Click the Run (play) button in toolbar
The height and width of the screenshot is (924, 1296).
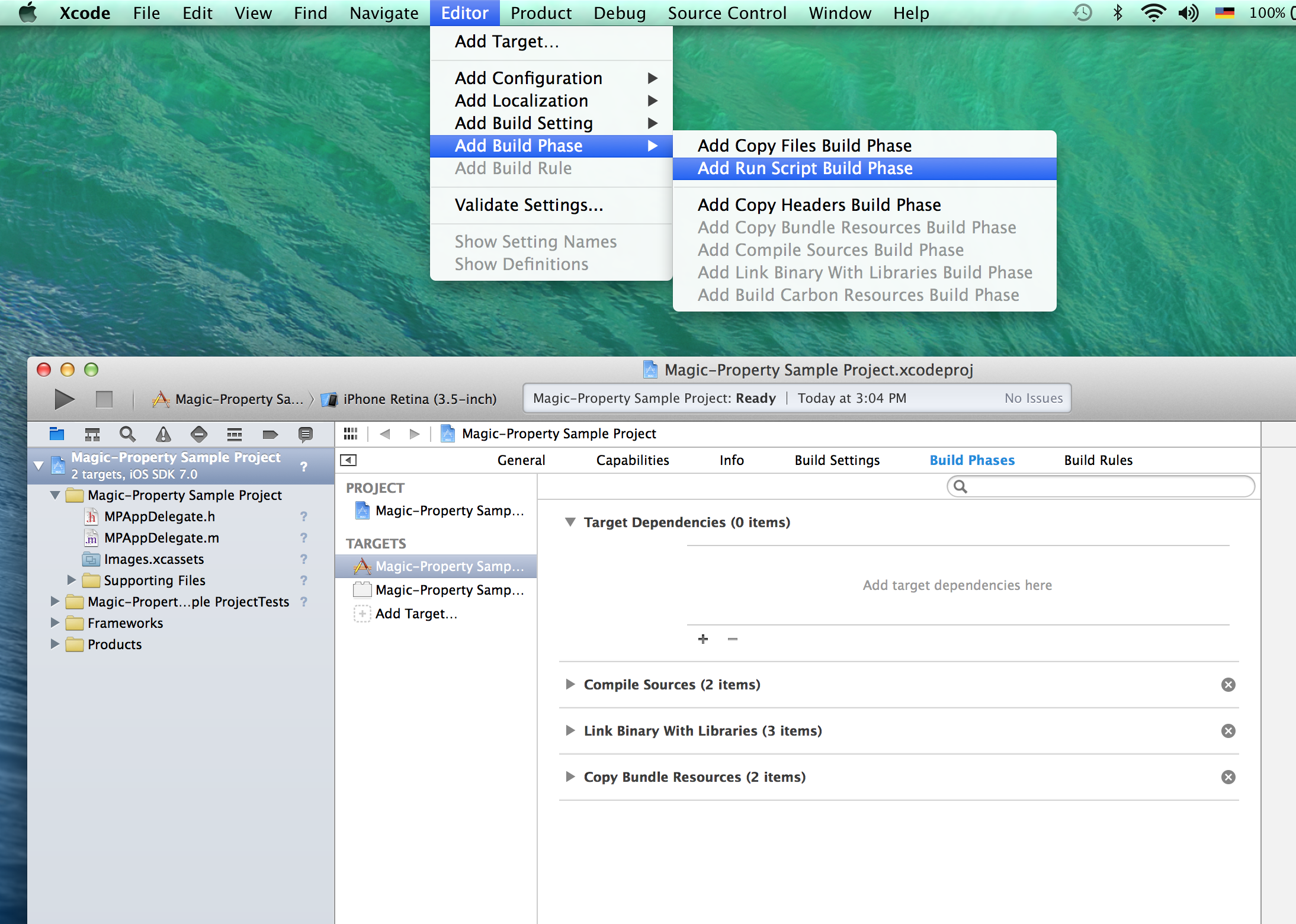click(x=64, y=399)
